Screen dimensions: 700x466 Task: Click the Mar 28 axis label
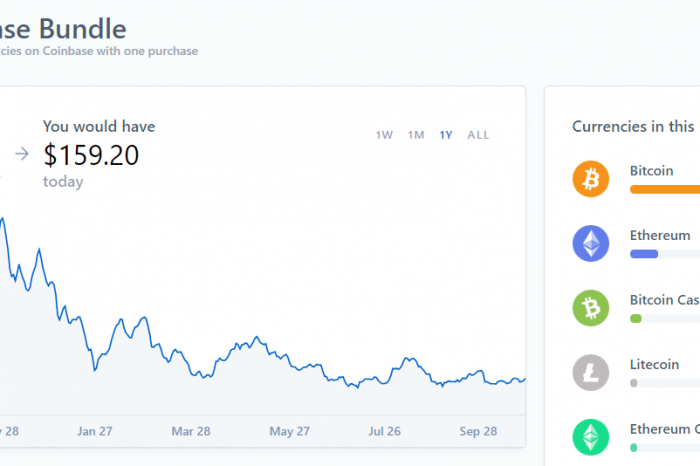[x=191, y=431]
